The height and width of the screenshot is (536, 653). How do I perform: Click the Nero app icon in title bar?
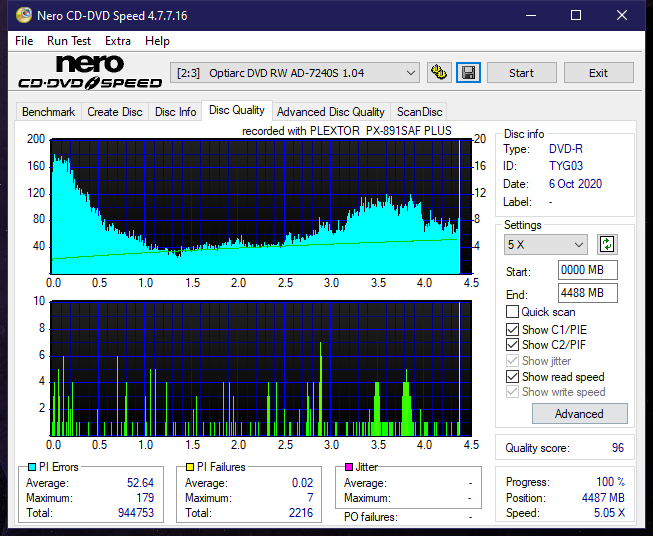point(24,15)
